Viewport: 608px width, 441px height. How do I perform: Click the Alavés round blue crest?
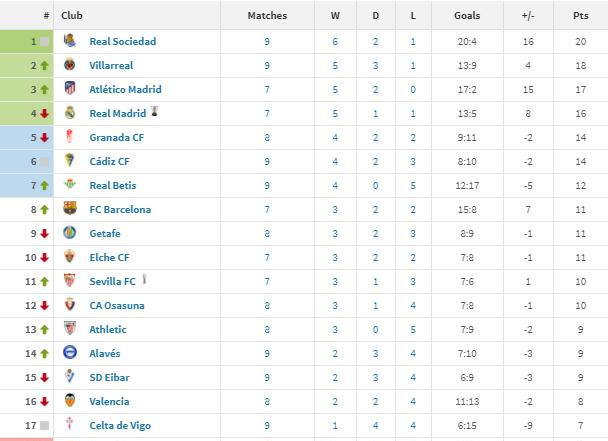click(70, 352)
